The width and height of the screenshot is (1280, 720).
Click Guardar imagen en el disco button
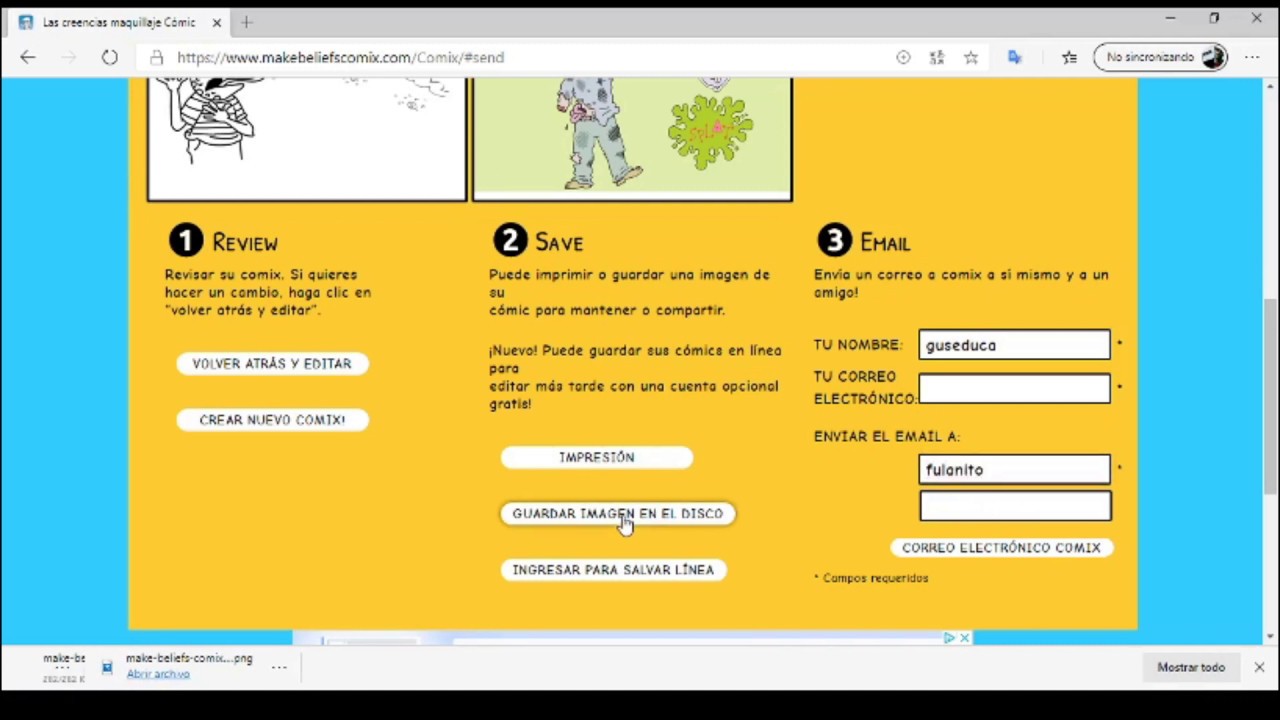[618, 514]
